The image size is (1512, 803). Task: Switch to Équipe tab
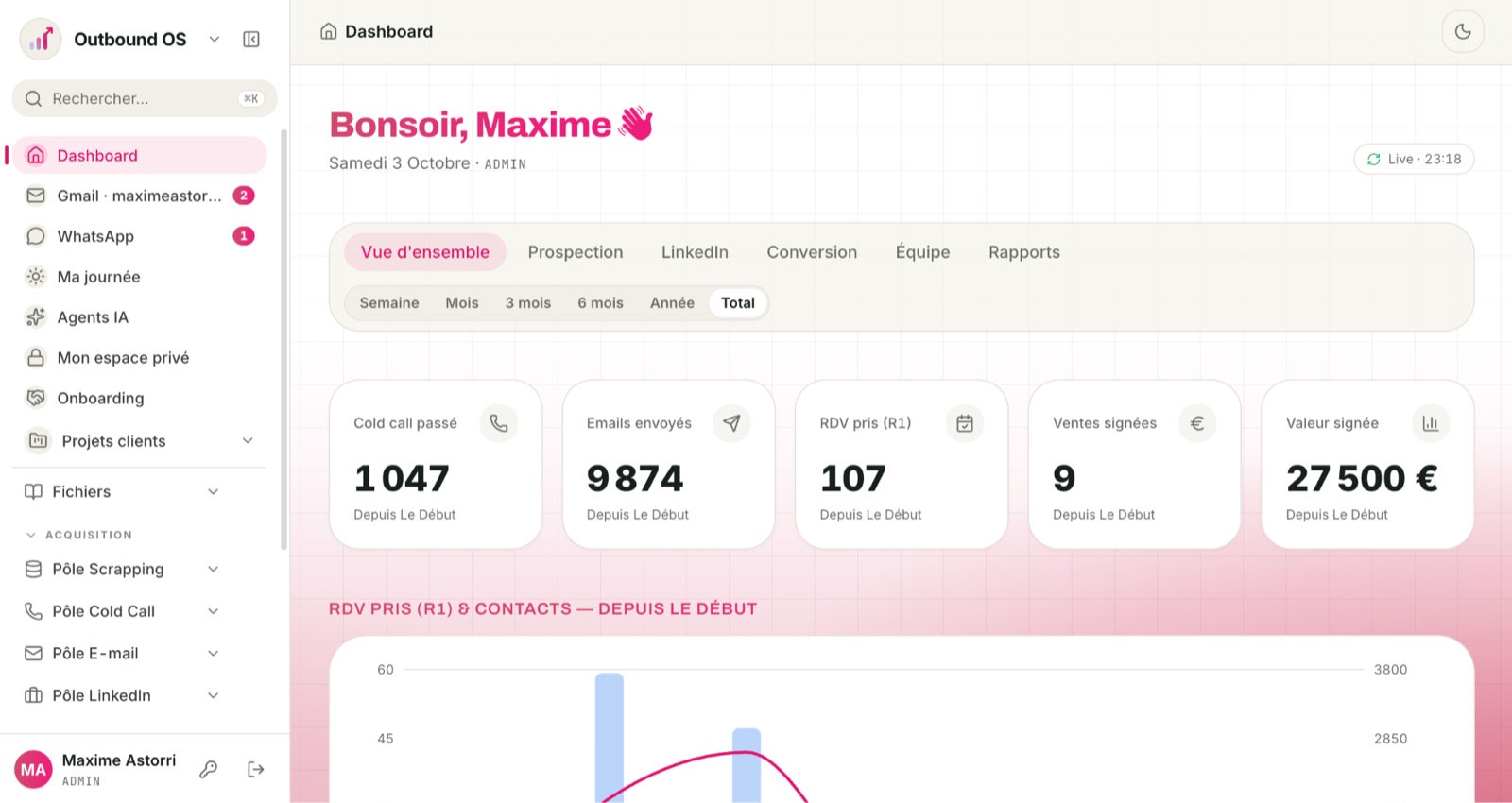[x=923, y=252]
